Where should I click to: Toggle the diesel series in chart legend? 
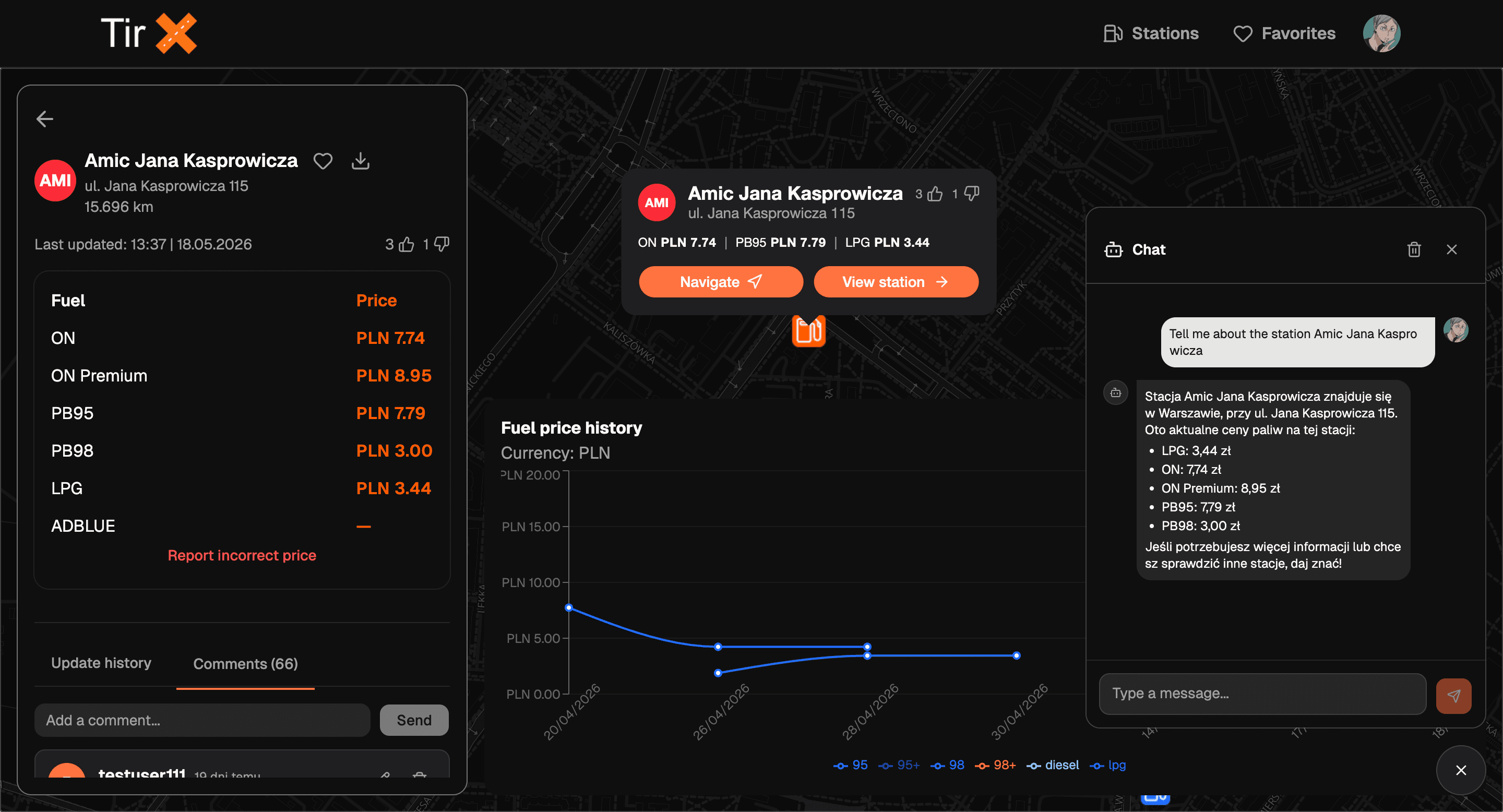point(1053,765)
